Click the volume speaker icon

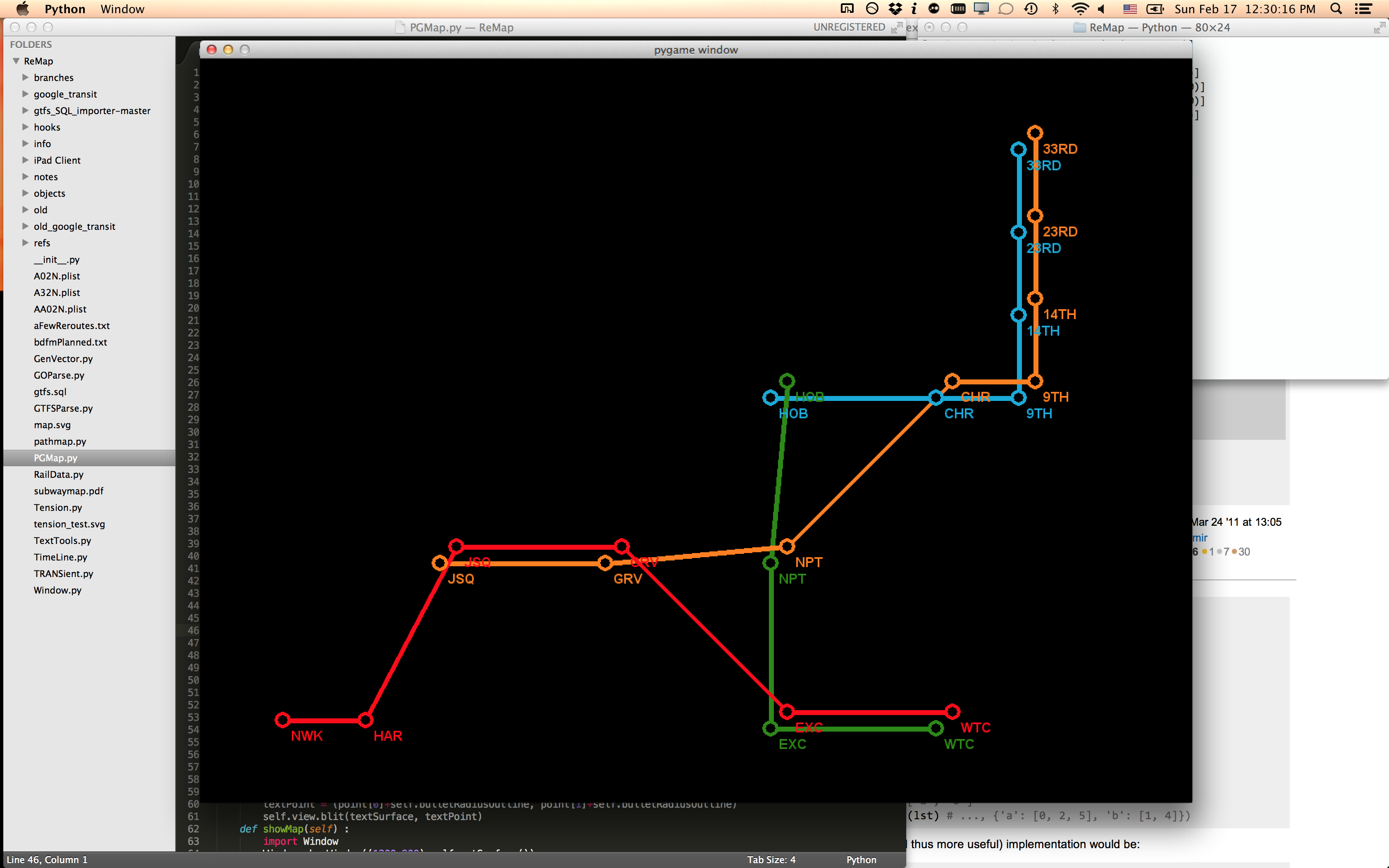click(x=1101, y=9)
